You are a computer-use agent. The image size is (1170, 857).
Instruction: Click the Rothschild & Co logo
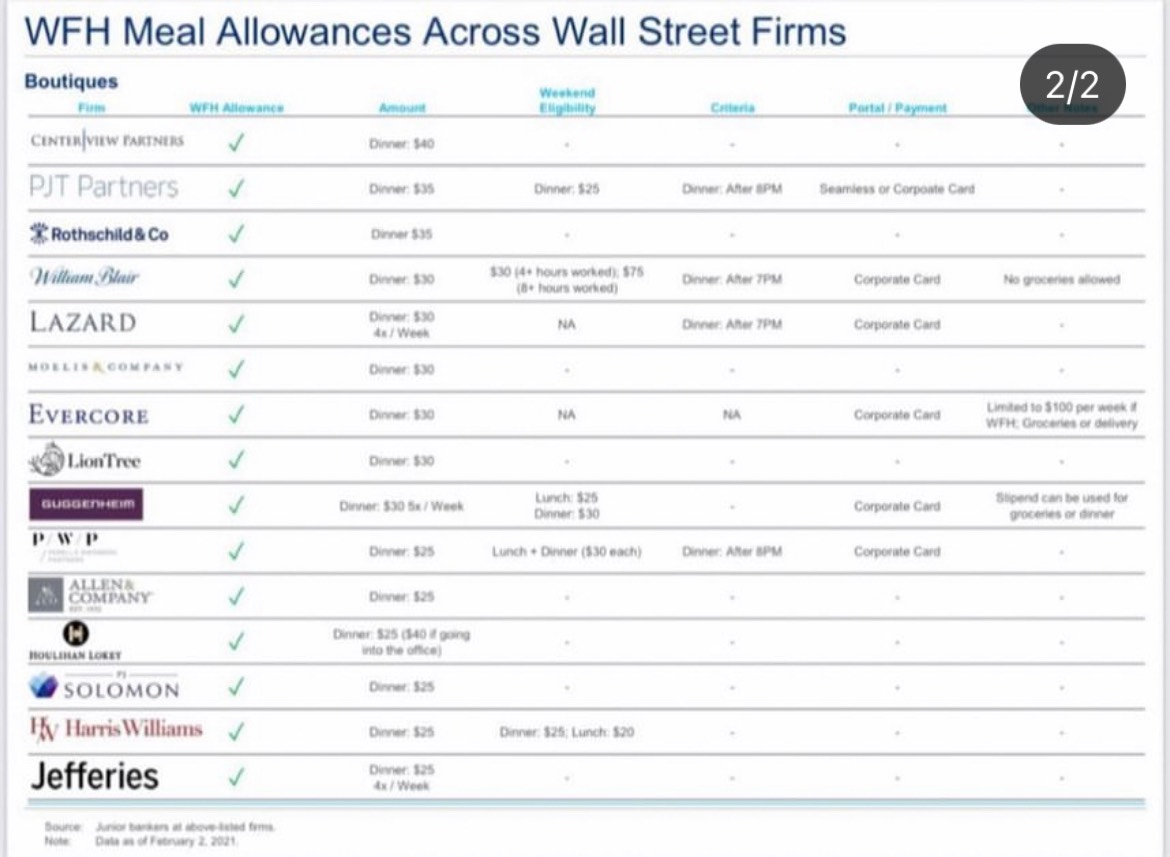(x=98, y=233)
